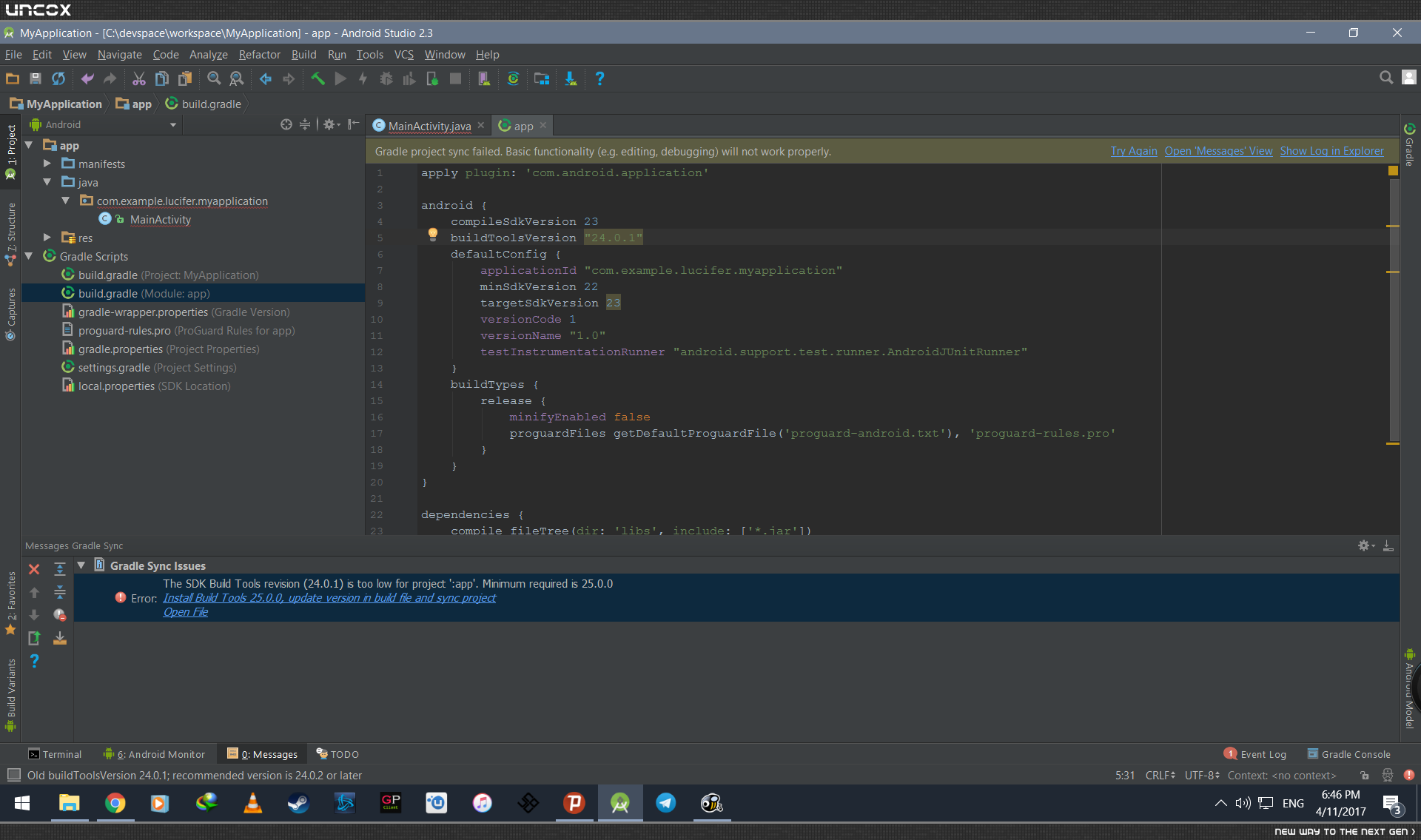The height and width of the screenshot is (840, 1421).
Task: Click the Debug app bug icon
Action: click(386, 78)
